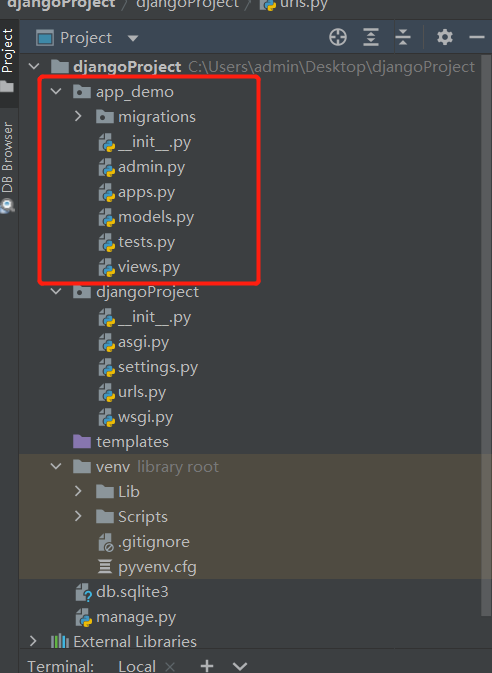Screen dimensions: 492x673
Task: Click the Expand All toolbar icon
Action: [x=371, y=37]
